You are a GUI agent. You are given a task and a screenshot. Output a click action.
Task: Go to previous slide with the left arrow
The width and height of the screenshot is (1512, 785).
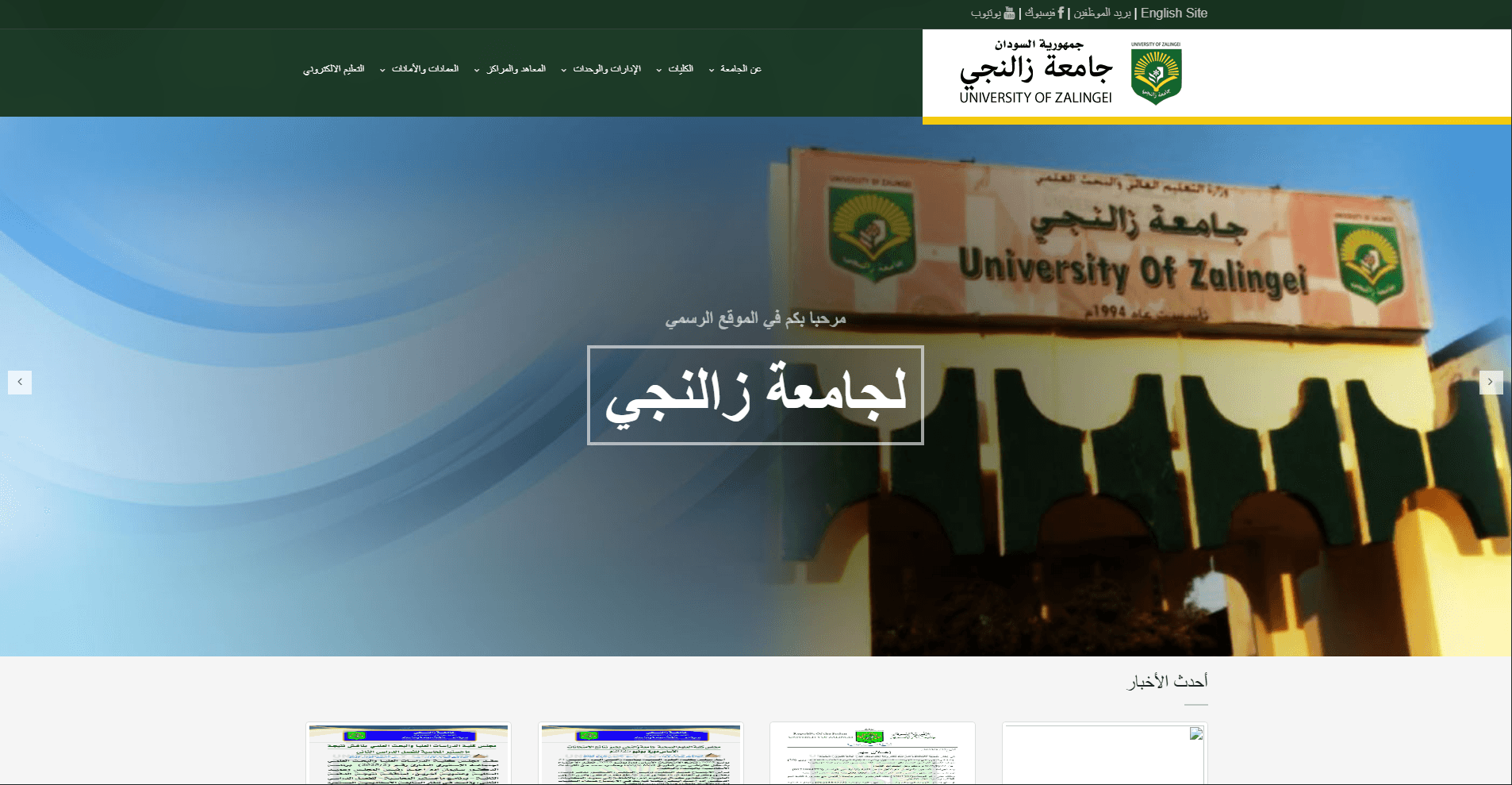tap(20, 382)
